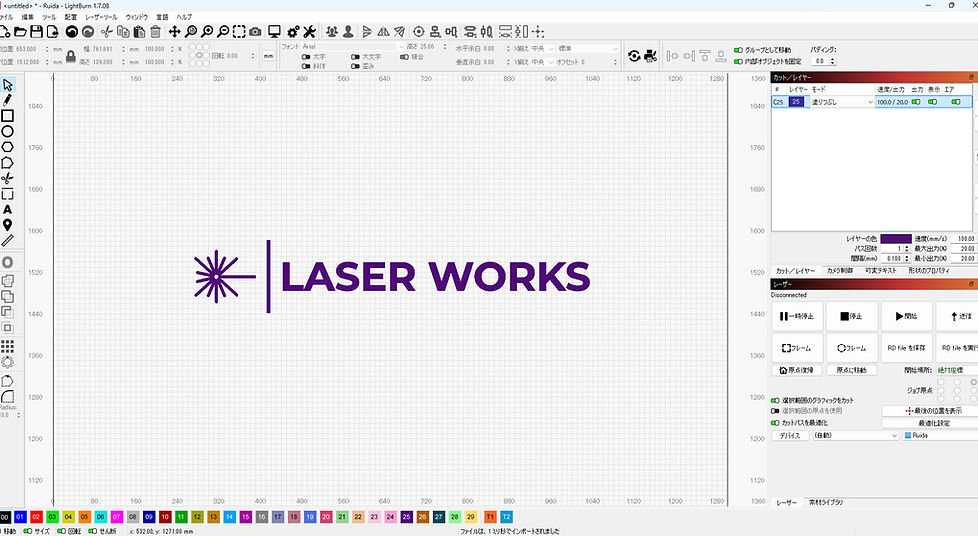The width and height of the screenshot is (978, 536).
Task: Open the X揃え alignment dropdown
Action: tap(542, 49)
